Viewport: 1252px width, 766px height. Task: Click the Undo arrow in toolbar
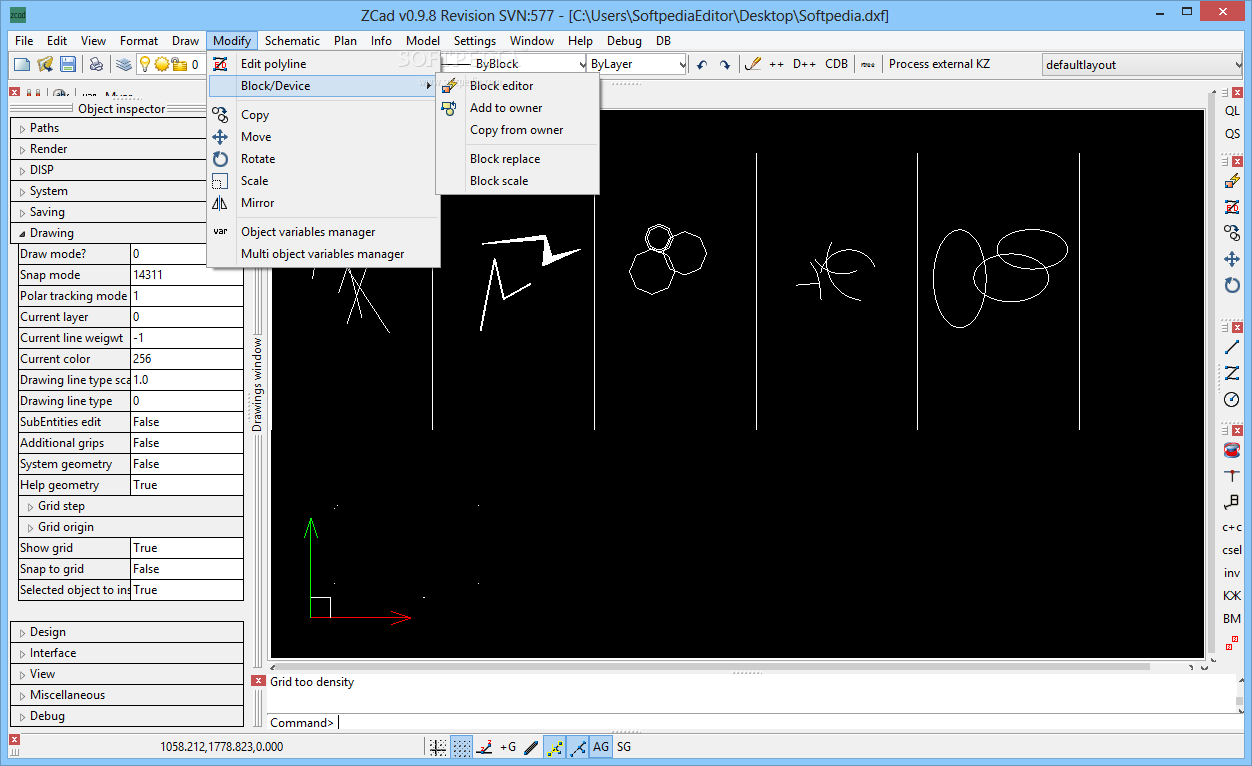pos(701,64)
